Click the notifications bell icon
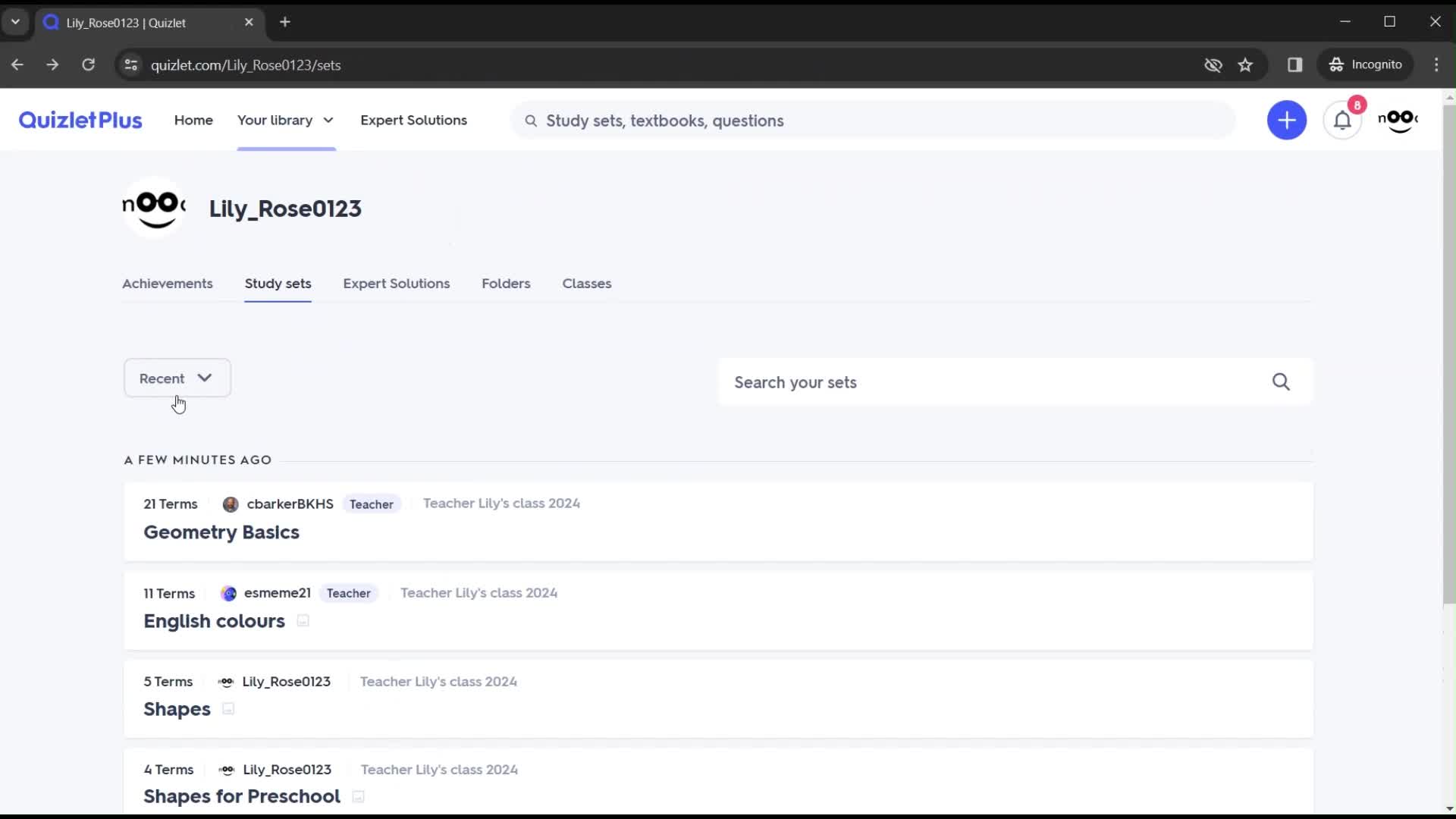The height and width of the screenshot is (819, 1456). [x=1342, y=120]
